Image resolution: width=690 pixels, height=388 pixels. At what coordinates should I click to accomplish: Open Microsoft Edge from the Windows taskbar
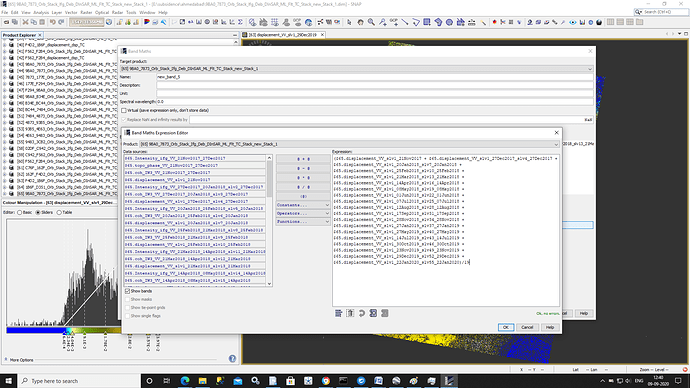click(185, 381)
